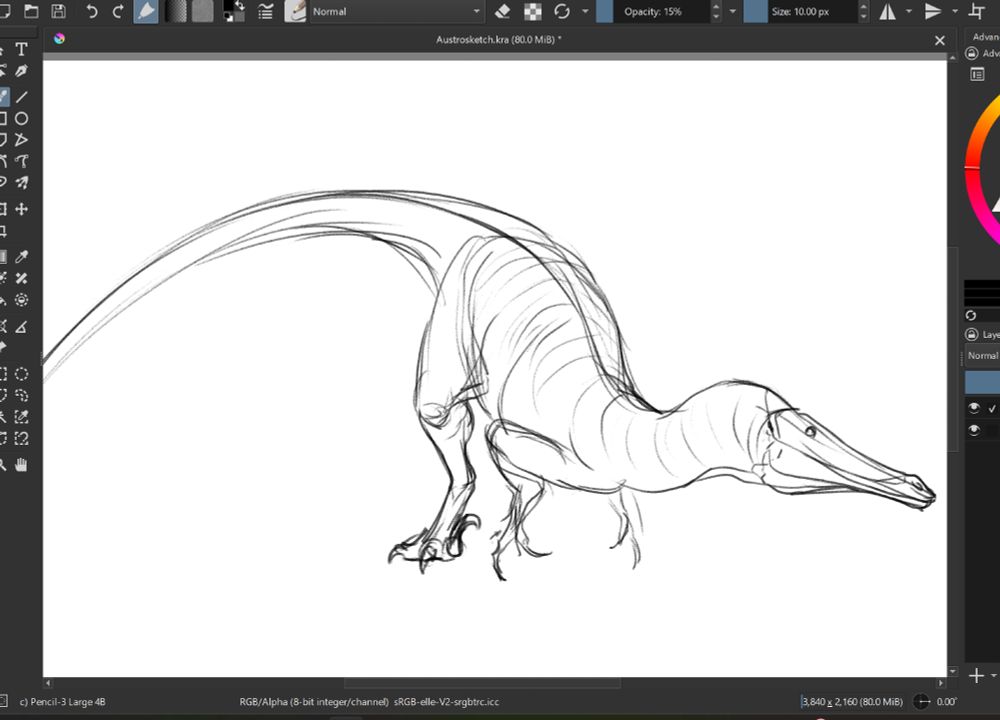This screenshot has width=1000, height=720.
Task: Open an existing document via folder icon
Action: coord(31,11)
